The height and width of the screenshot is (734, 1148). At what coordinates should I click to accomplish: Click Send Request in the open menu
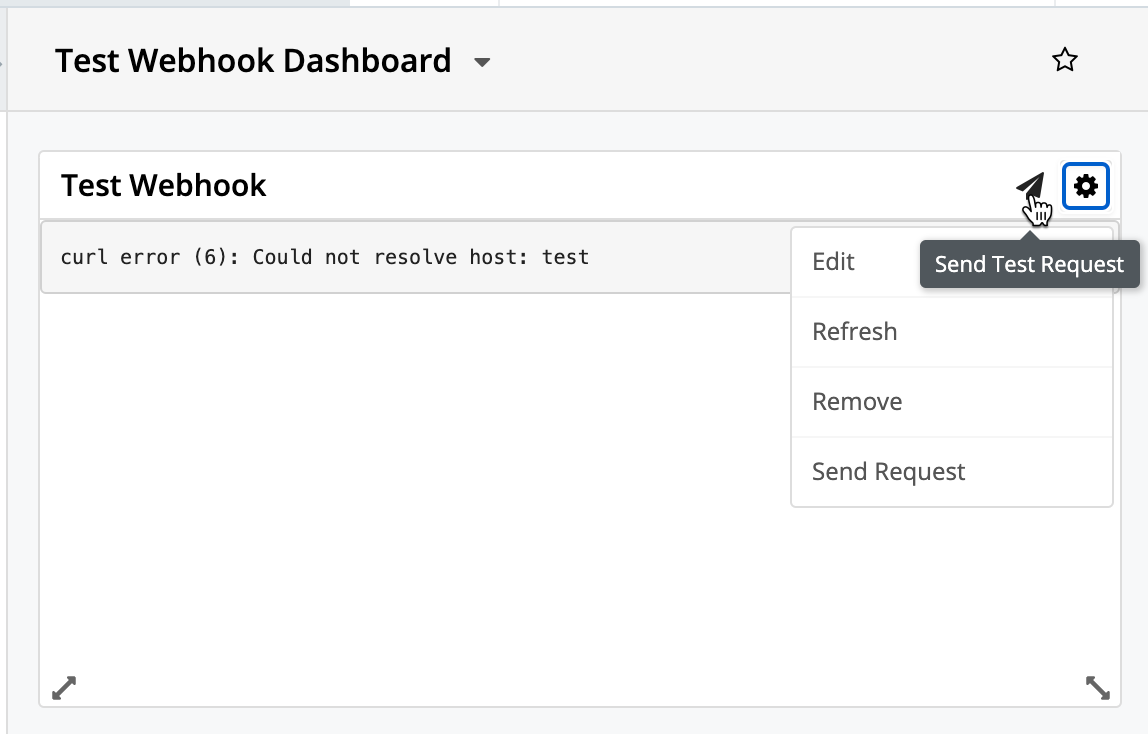coord(888,471)
